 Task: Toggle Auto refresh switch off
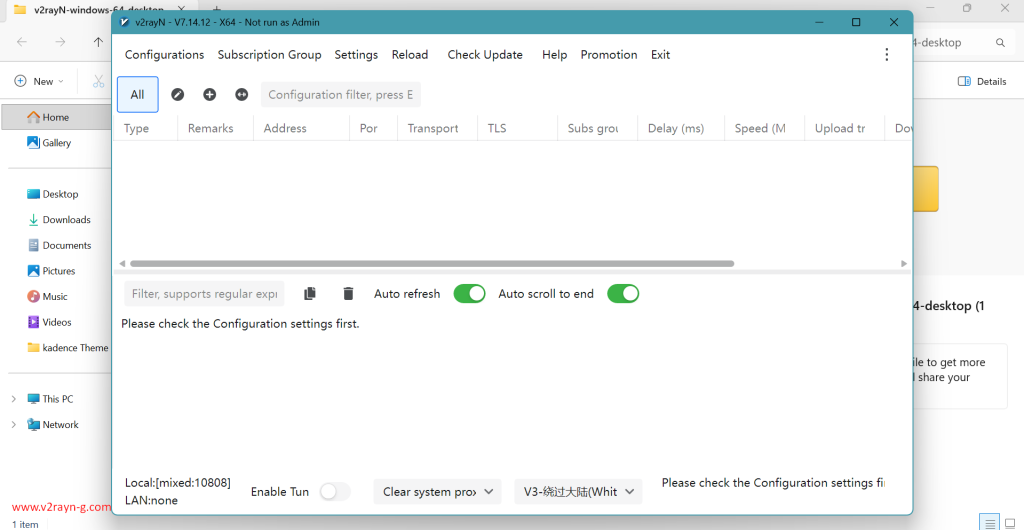(x=470, y=294)
